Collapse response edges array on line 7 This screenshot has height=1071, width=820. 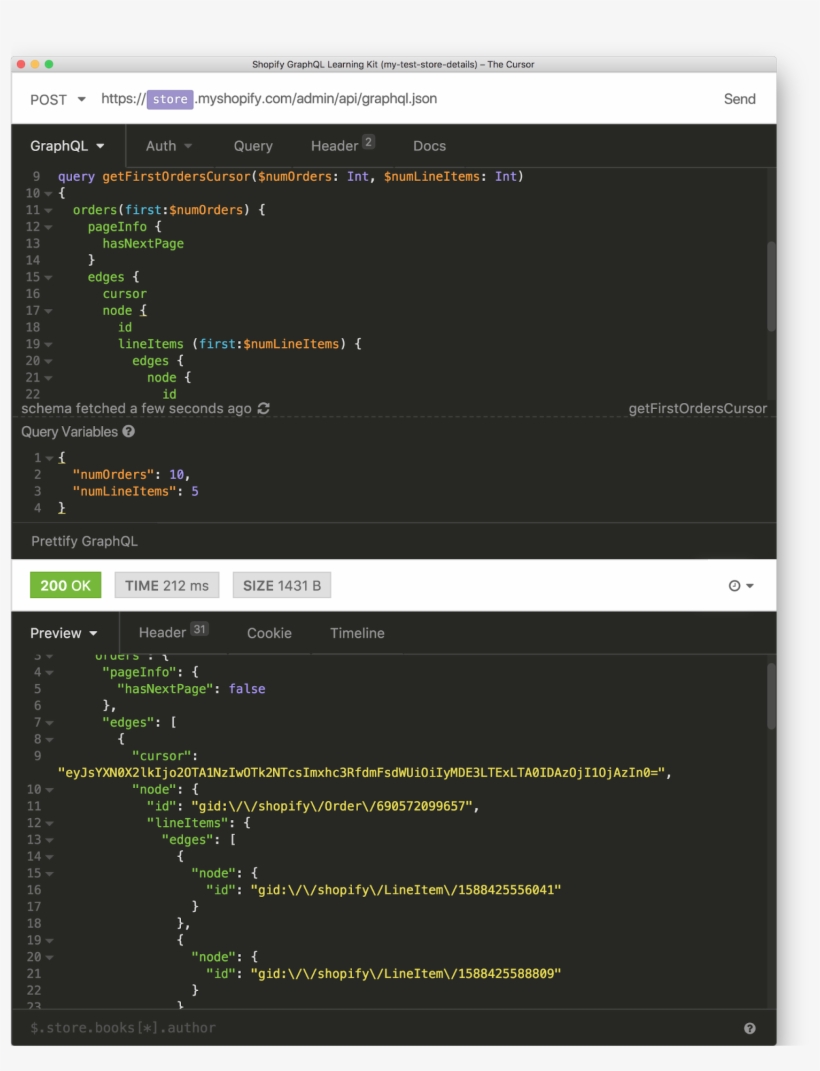pos(48,723)
